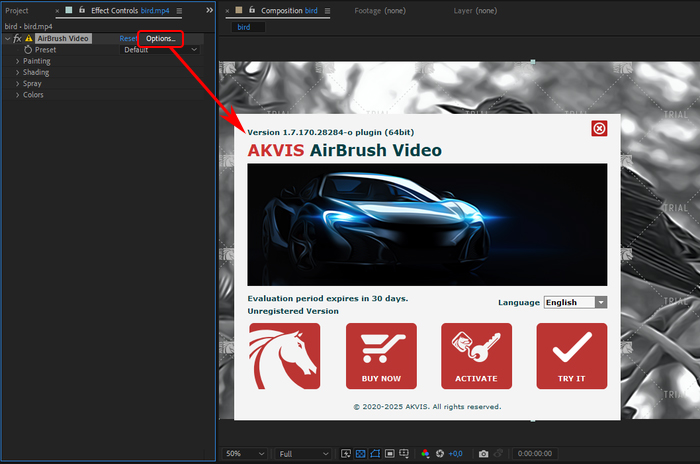The image size is (700, 464).
Task: Click the TRY IT checkmark button
Action: click(x=572, y=356)
